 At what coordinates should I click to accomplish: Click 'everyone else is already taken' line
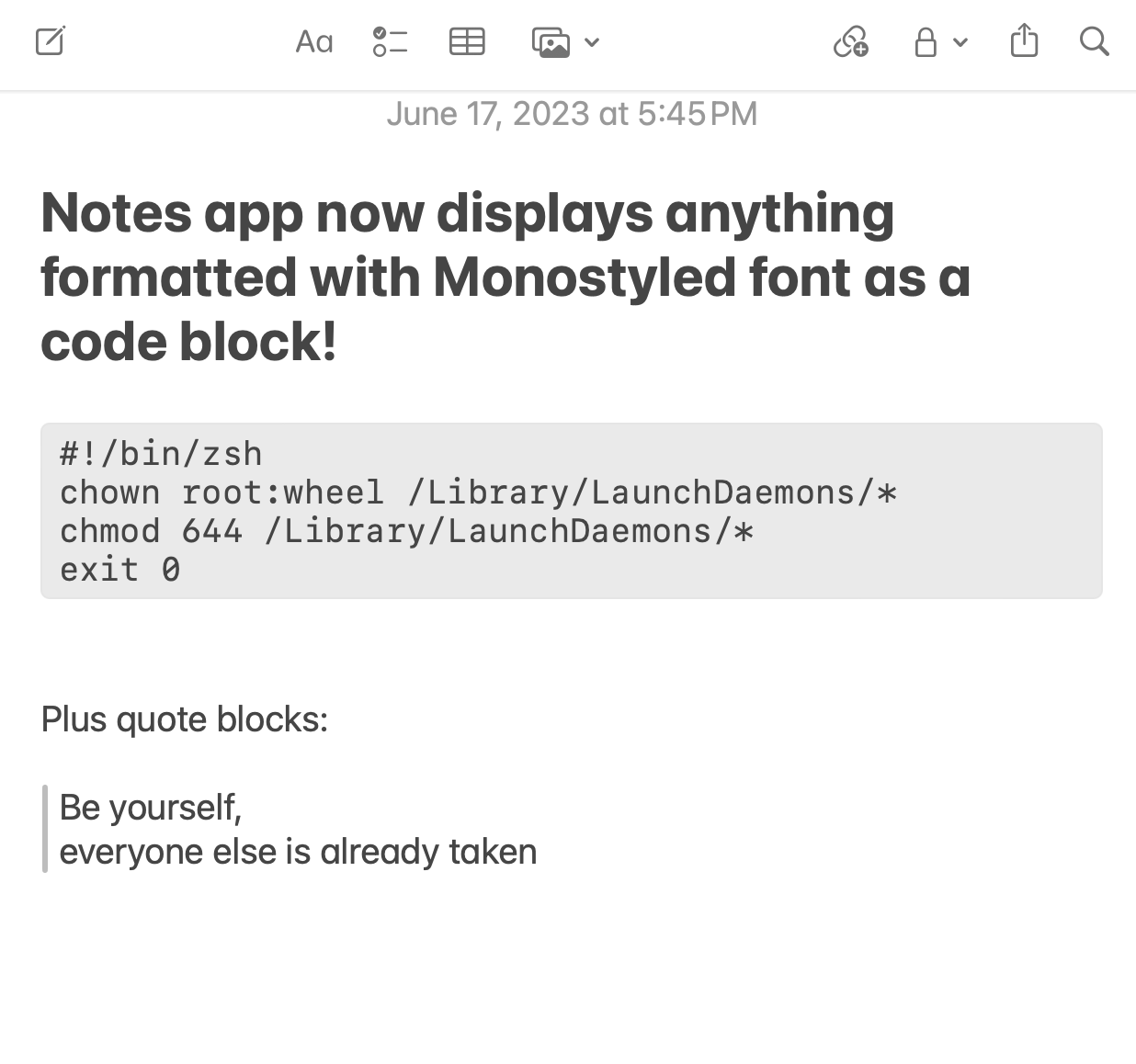(x=298, y=852)
